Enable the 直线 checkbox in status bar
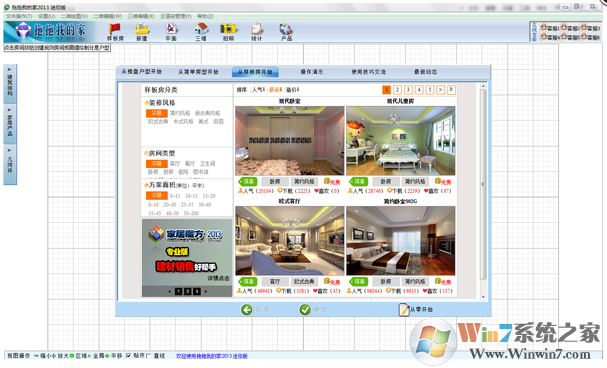Screen dimensions: 607x368 [148, 356]
